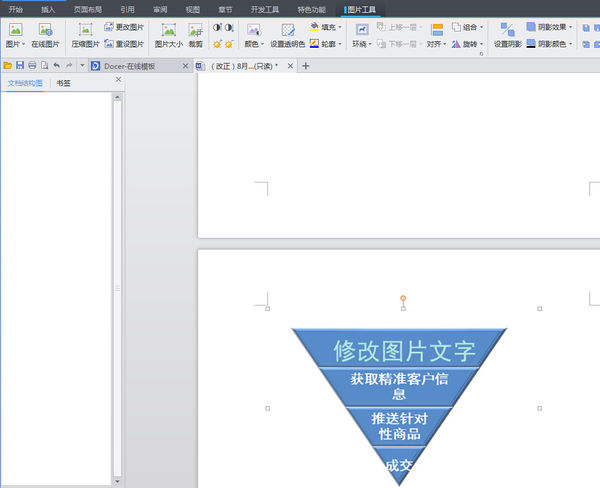This screenshot has height=488, width=600.
Task: Open the 开发工具 ribbon tab
Action: pyautogui.click(x=265, y=10)
